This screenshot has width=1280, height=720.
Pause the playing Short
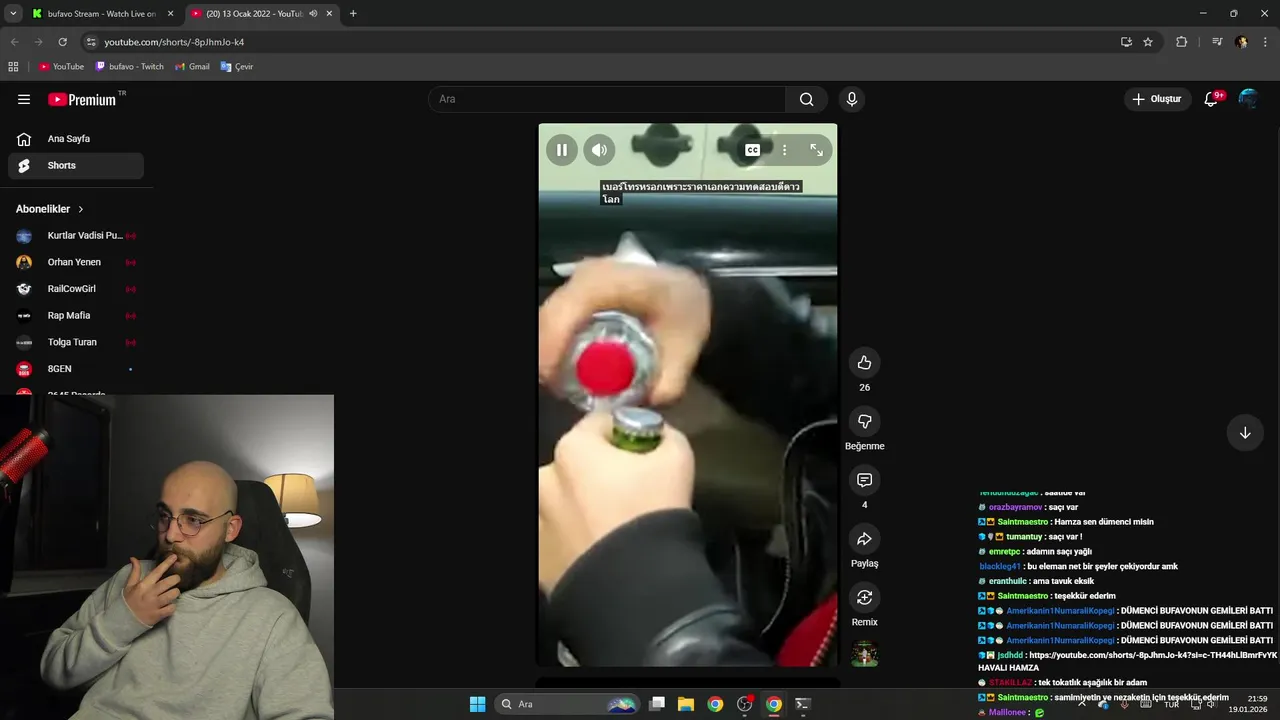562,150
